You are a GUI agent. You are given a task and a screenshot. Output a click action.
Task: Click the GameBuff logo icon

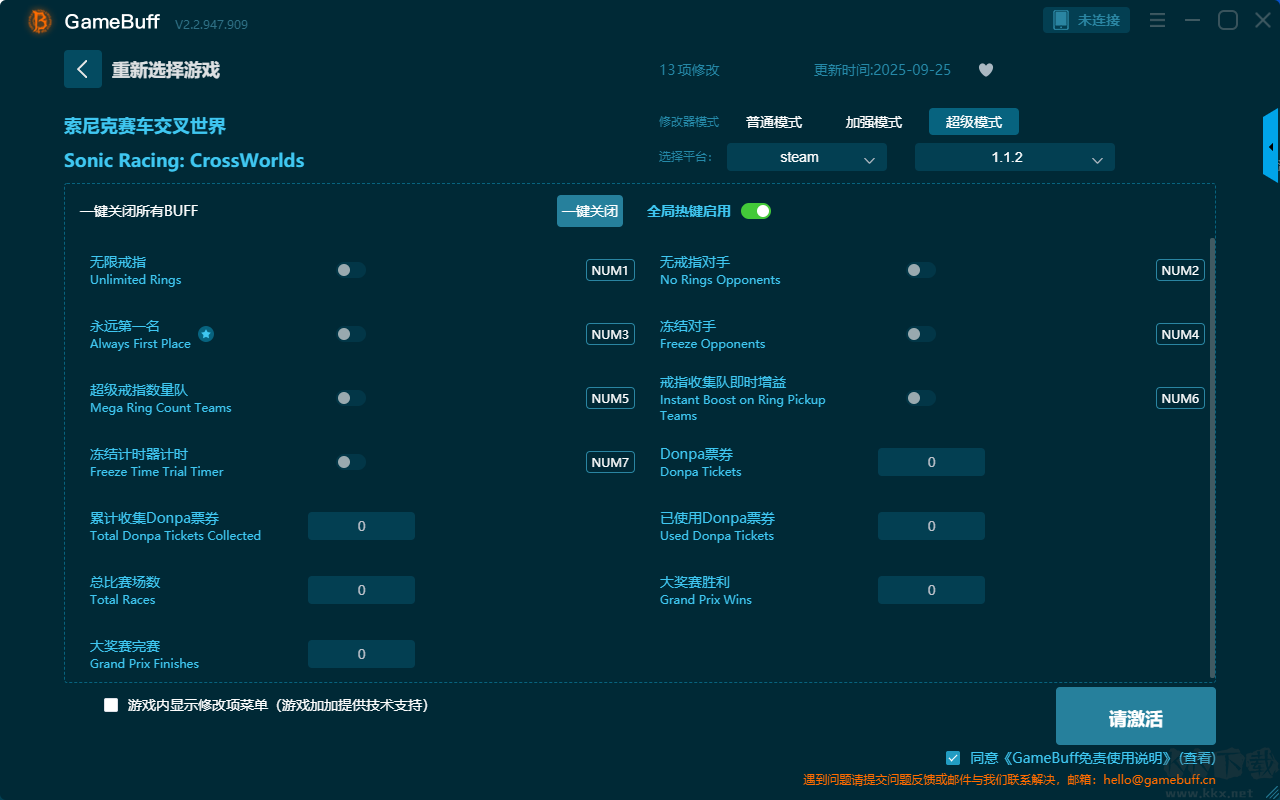[x=40, y=21]
